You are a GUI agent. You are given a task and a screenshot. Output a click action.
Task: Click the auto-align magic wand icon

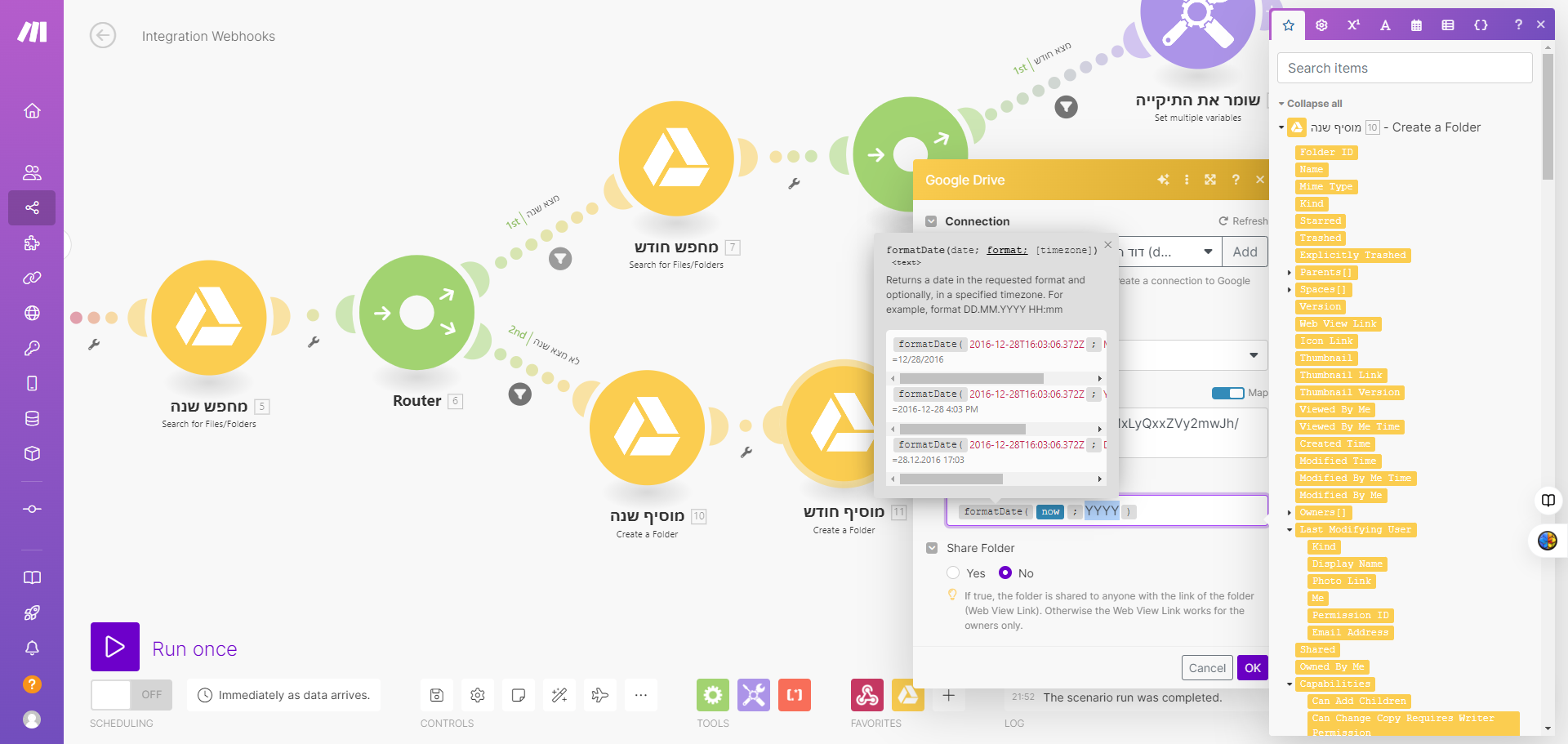coord(559,695)
